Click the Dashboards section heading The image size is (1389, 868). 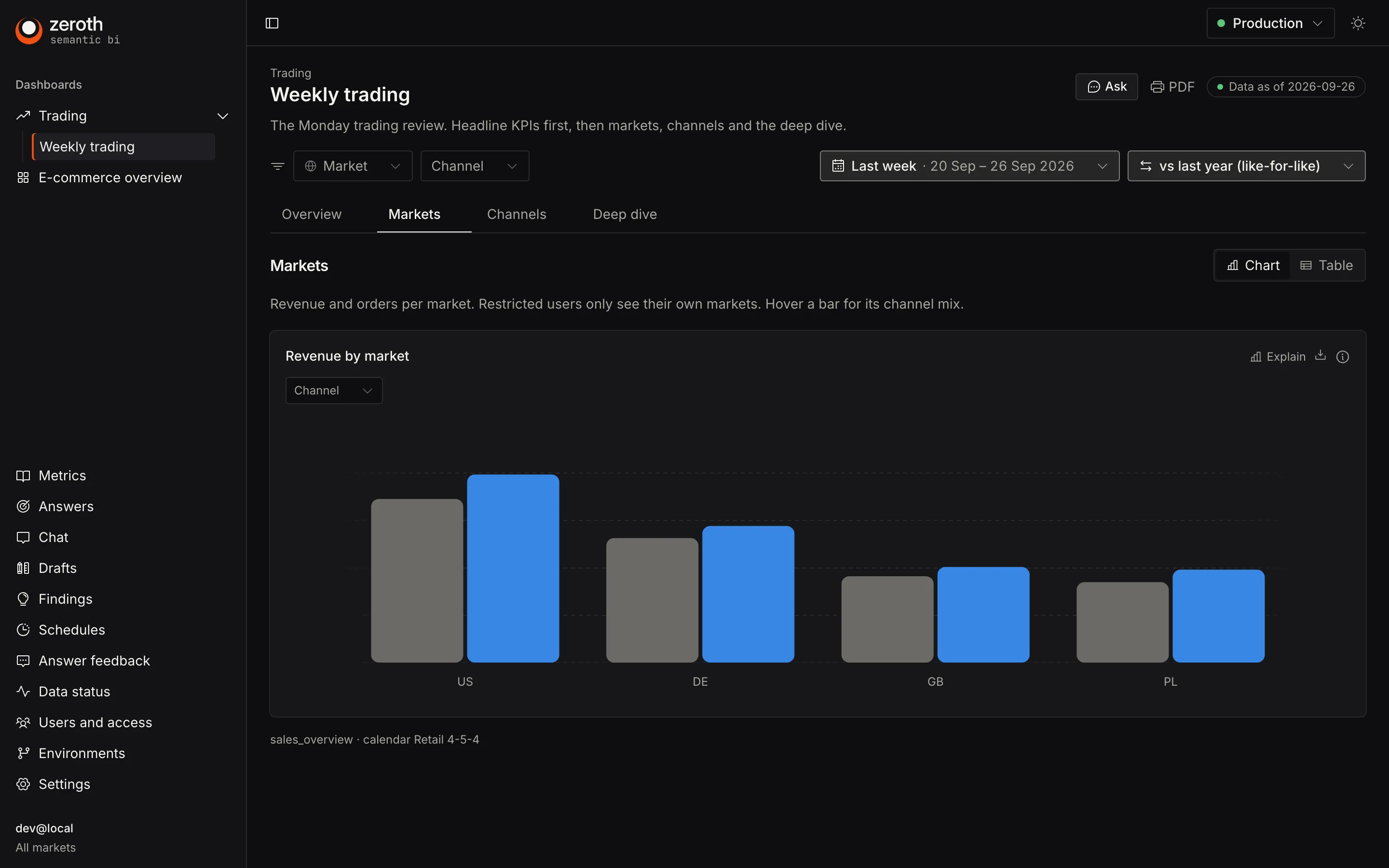[49, 85]
